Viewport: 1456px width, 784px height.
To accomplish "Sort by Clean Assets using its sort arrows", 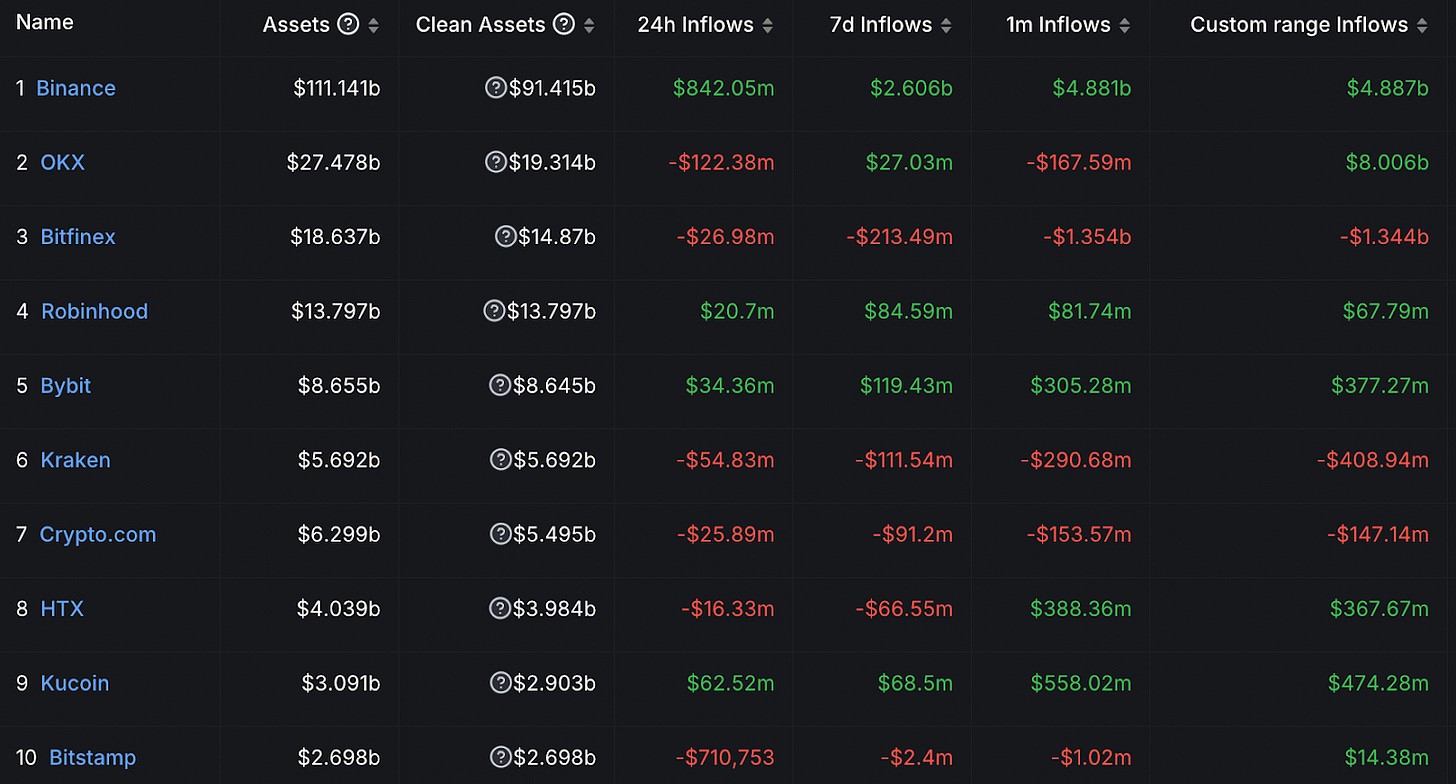I will point(589,26).
